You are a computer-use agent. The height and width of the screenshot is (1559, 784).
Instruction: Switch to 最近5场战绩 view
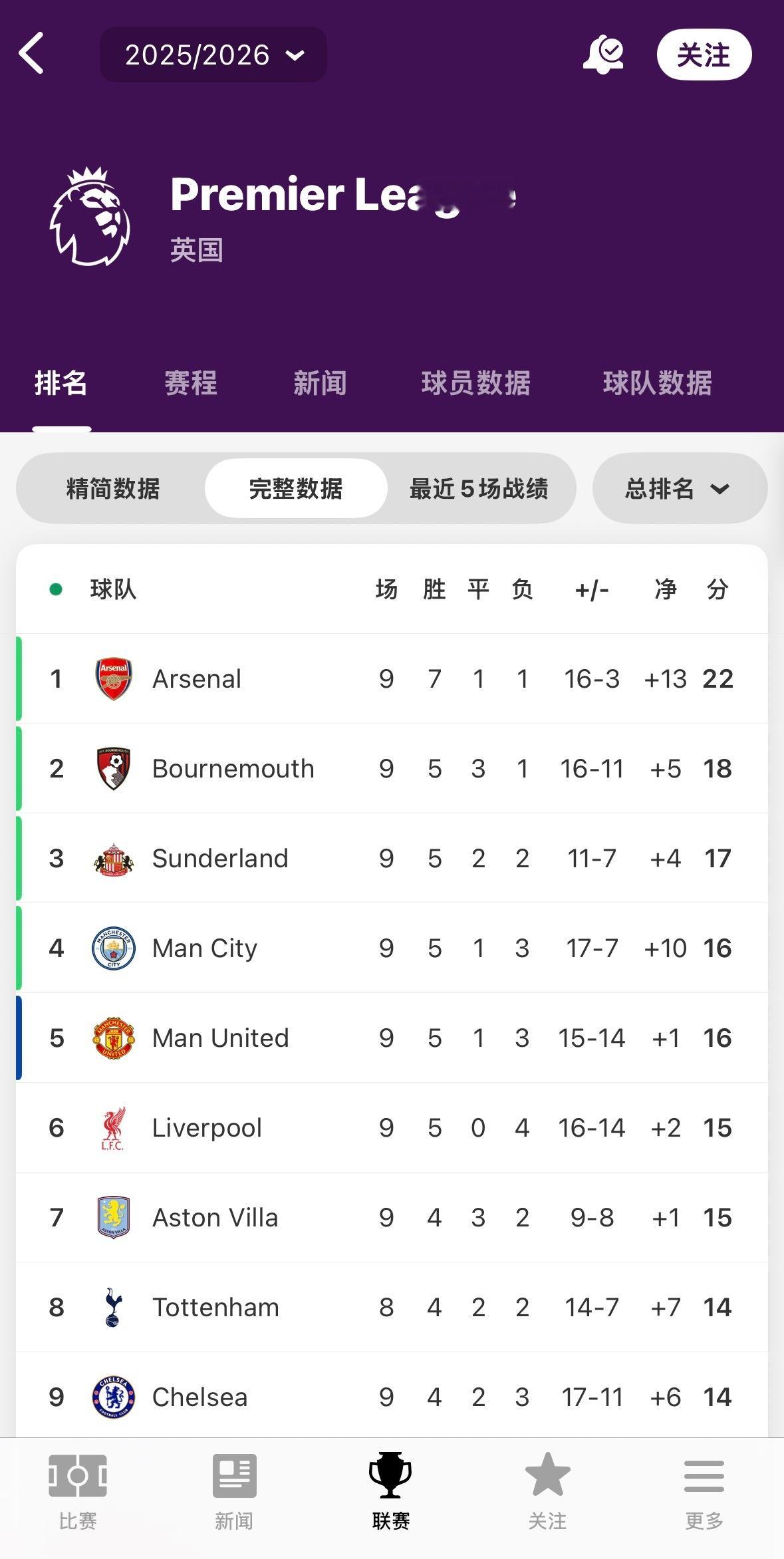click(x=479, y=489)
